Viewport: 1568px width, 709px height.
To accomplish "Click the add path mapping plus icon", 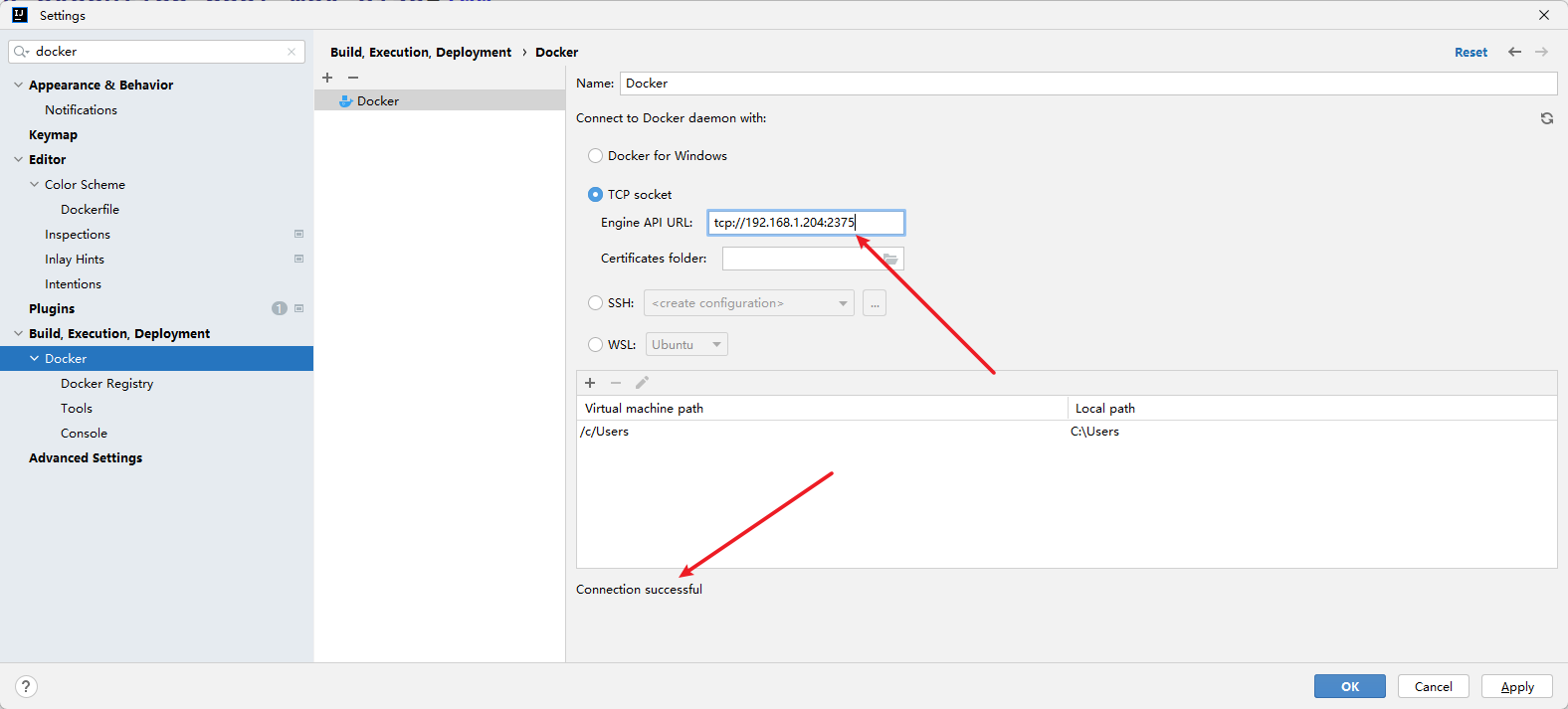I will (590, 383).
